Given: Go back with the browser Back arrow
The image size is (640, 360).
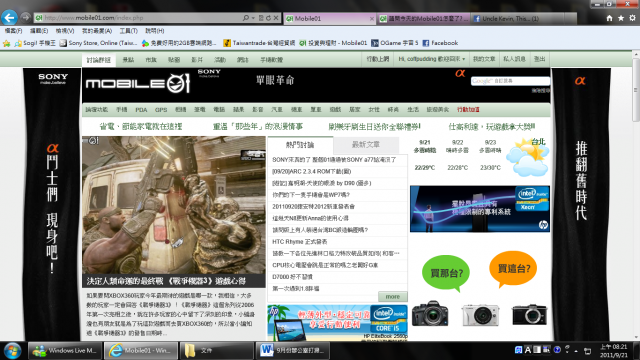Looking at the screenshot, I should click(9, 18).
